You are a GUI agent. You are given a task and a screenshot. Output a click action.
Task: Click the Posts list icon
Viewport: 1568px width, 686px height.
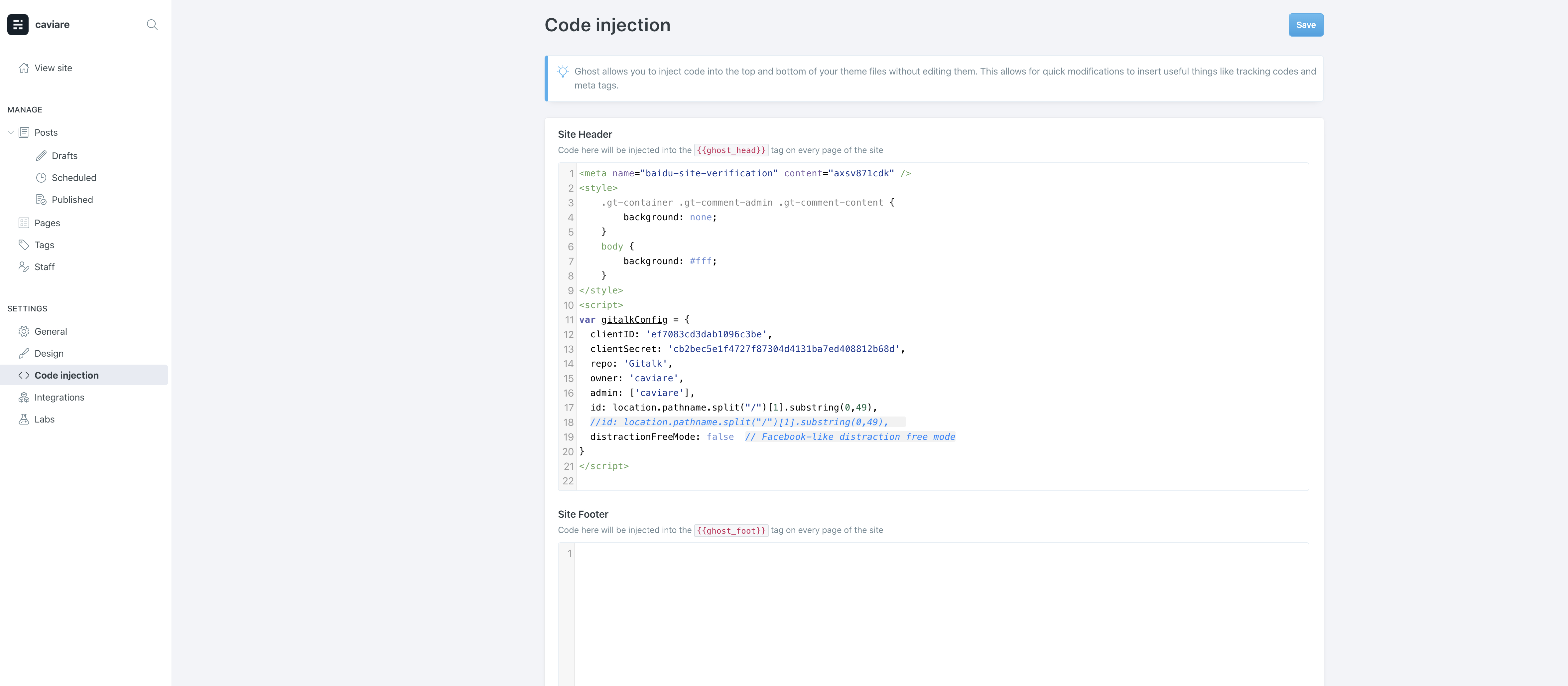click(24, 132)
